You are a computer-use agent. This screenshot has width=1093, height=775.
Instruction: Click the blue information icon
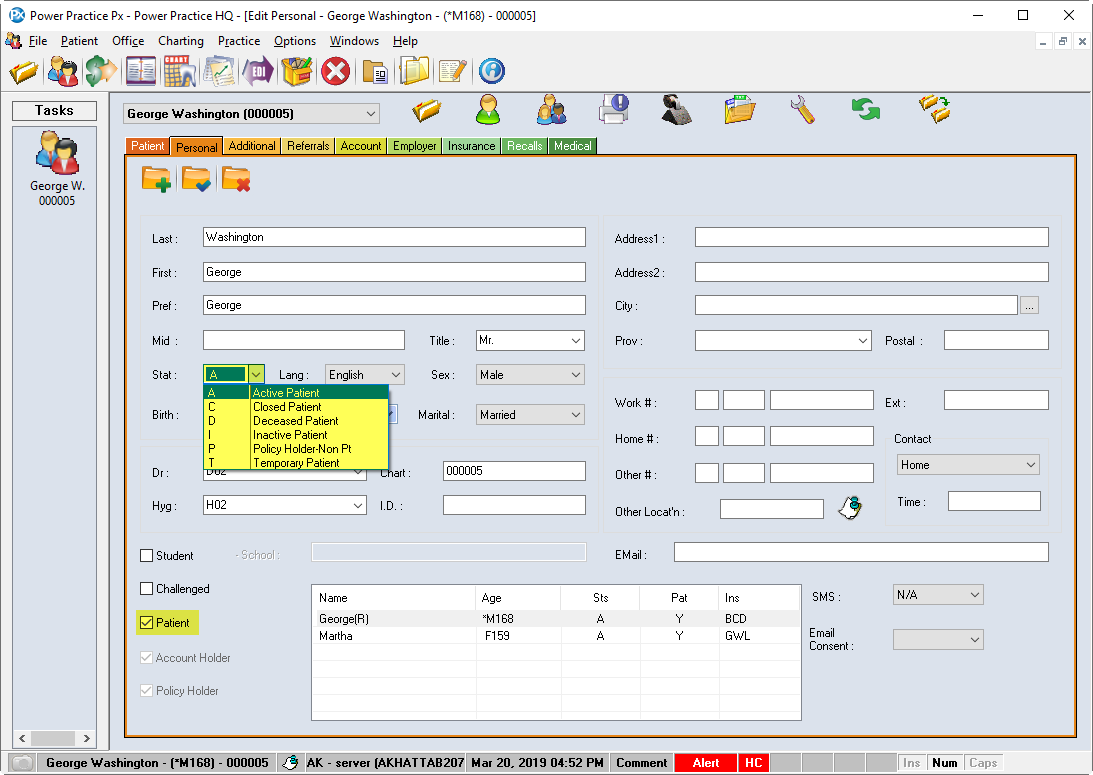[x=491, y=71]
